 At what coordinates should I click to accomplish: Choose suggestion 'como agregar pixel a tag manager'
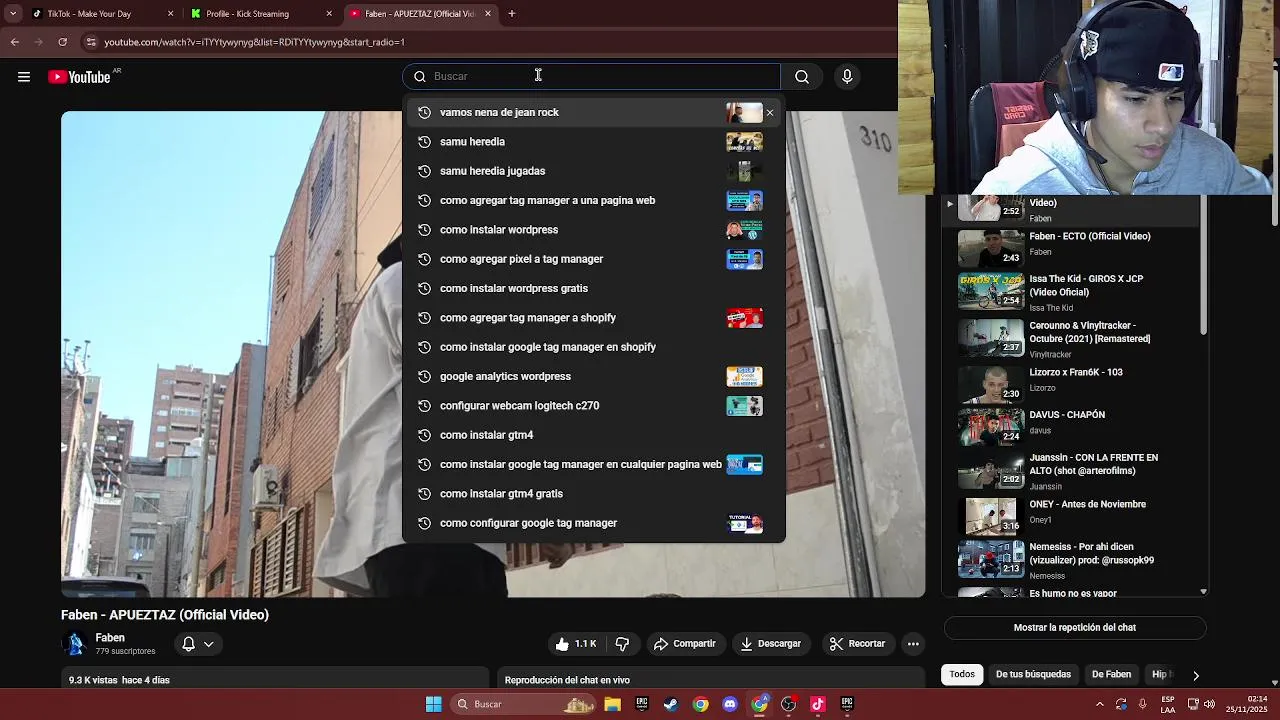click(594, 259)
